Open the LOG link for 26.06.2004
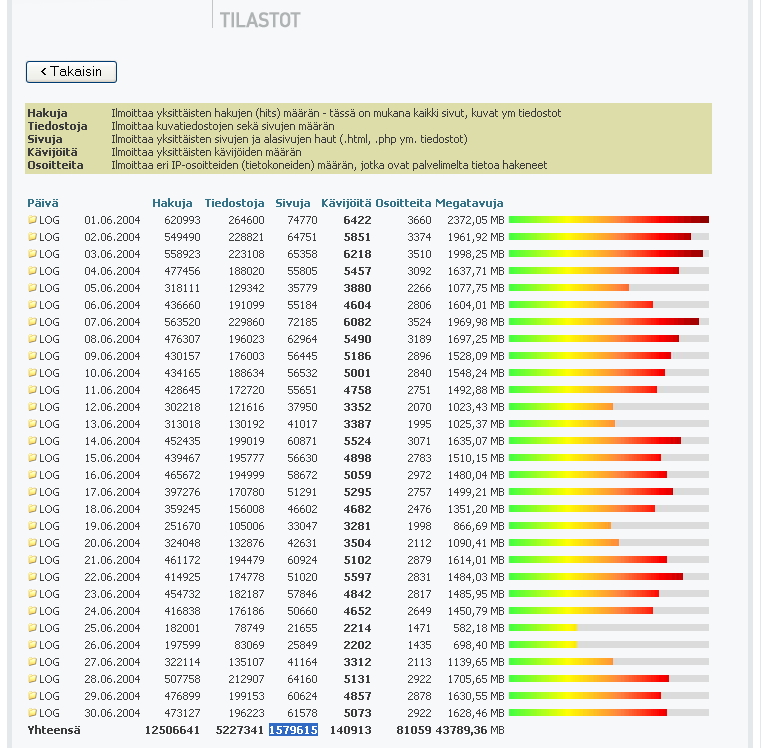Image resolution: width=761 pixels, height=748 pixels. pyautogui.click(x=49, y=645)
